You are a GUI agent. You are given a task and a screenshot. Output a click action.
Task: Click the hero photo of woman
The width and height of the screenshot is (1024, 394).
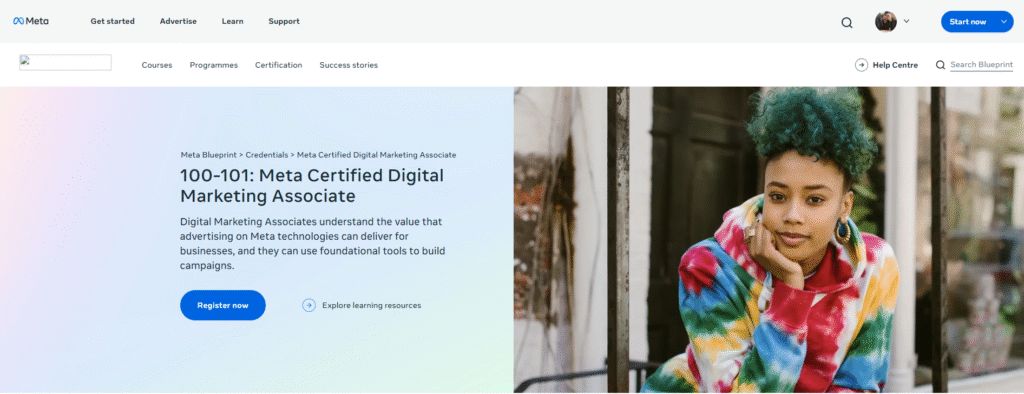click(769, 240)
